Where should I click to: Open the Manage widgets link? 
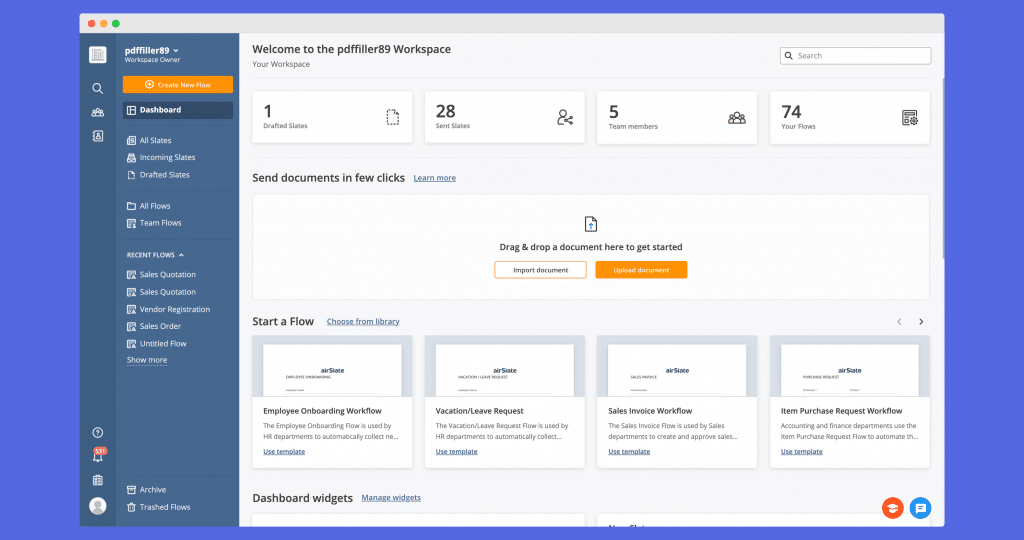coord(391,498)
